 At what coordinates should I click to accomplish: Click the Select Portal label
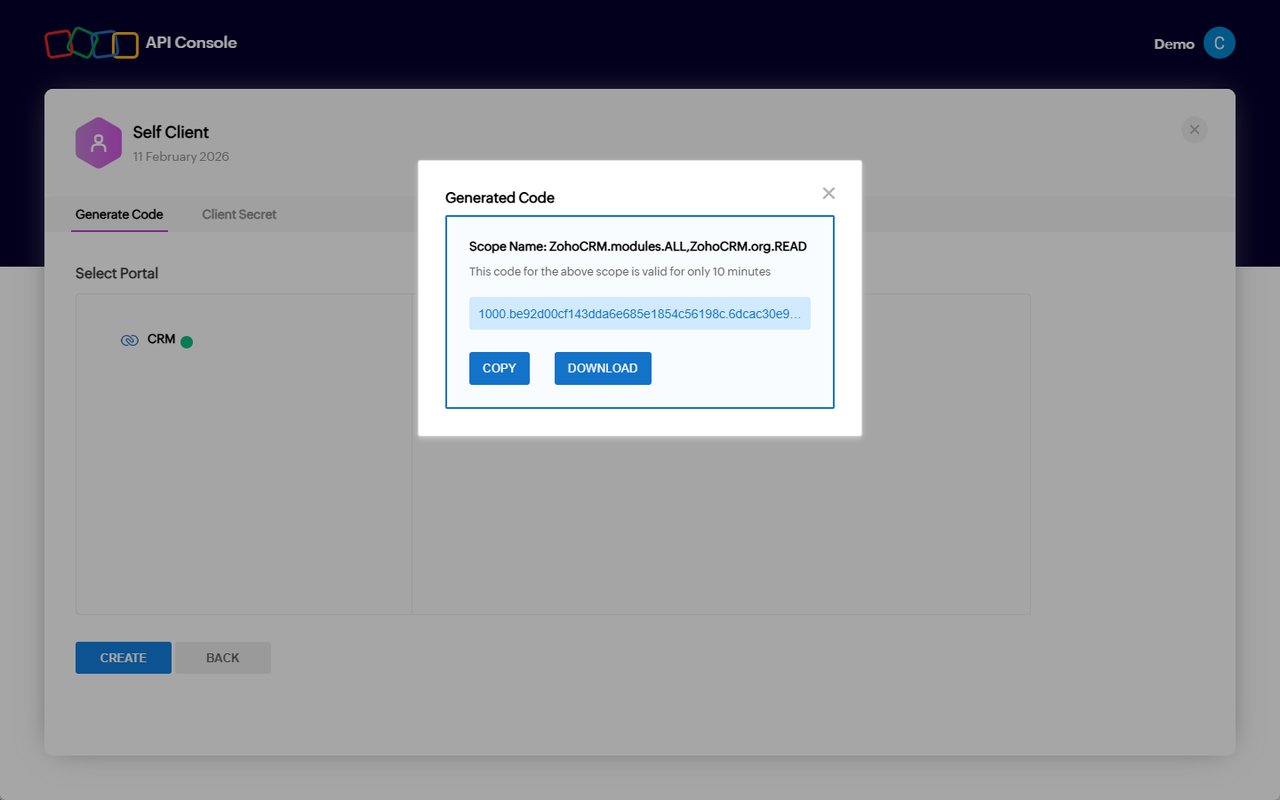click(x=117, y=273)
